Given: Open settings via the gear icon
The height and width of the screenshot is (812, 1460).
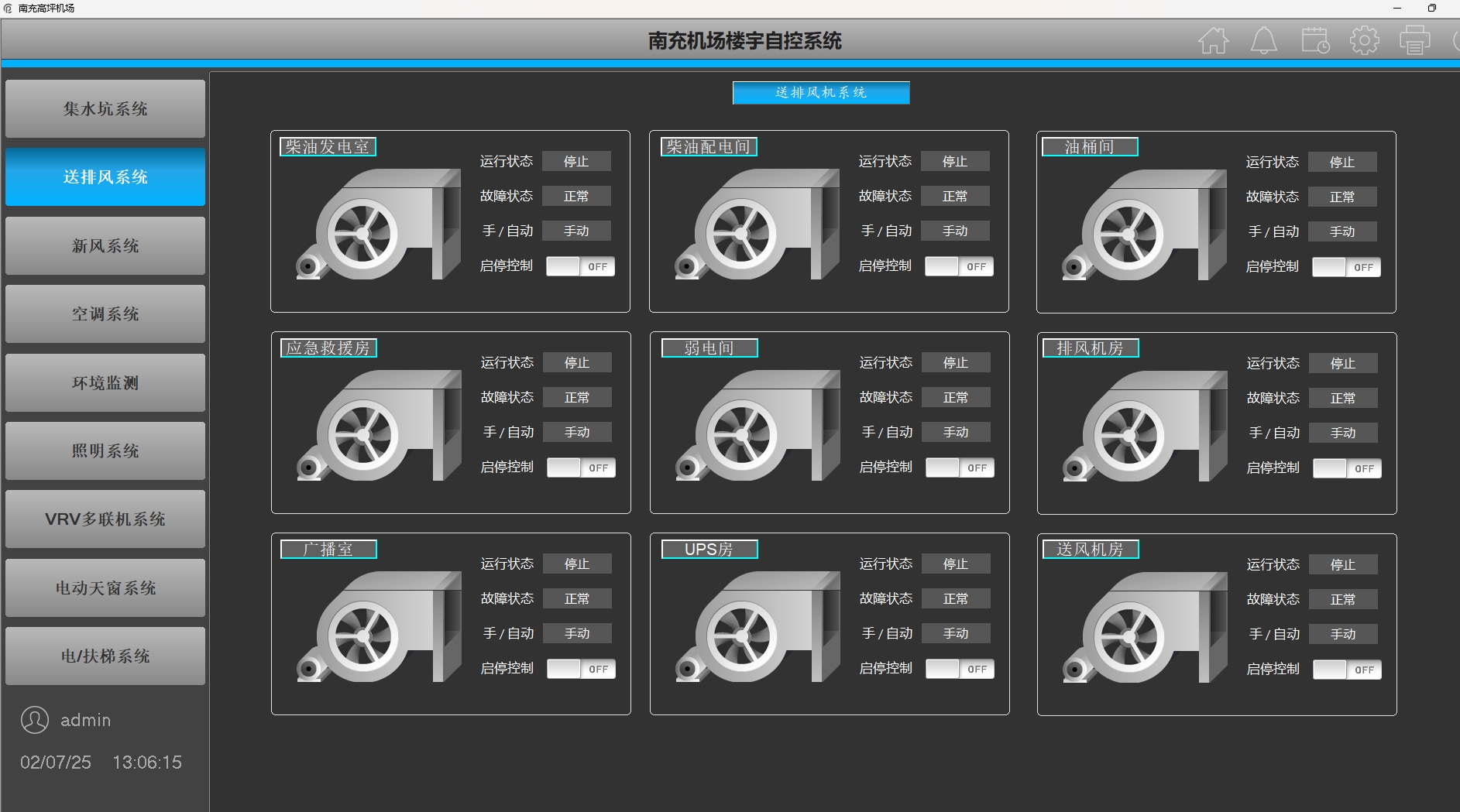Looking at the screenshot, I should 1364,40.
